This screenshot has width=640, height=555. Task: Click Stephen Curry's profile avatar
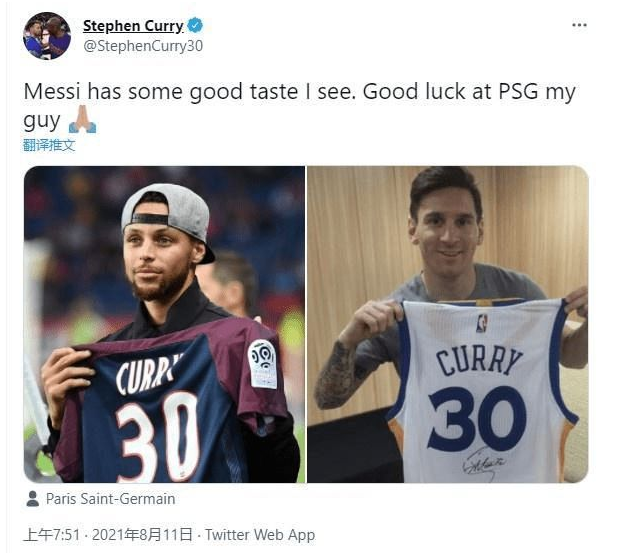click(47, 36)
